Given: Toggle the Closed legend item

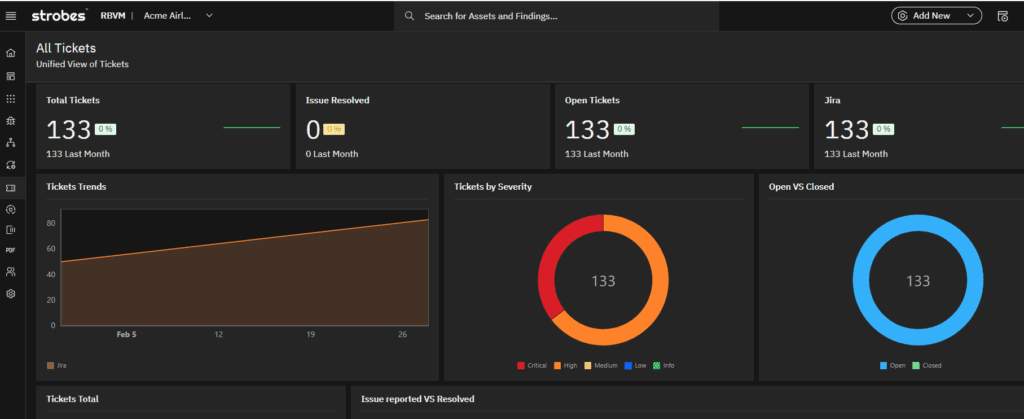Looking at the screenshot, I should coord(926,366).
